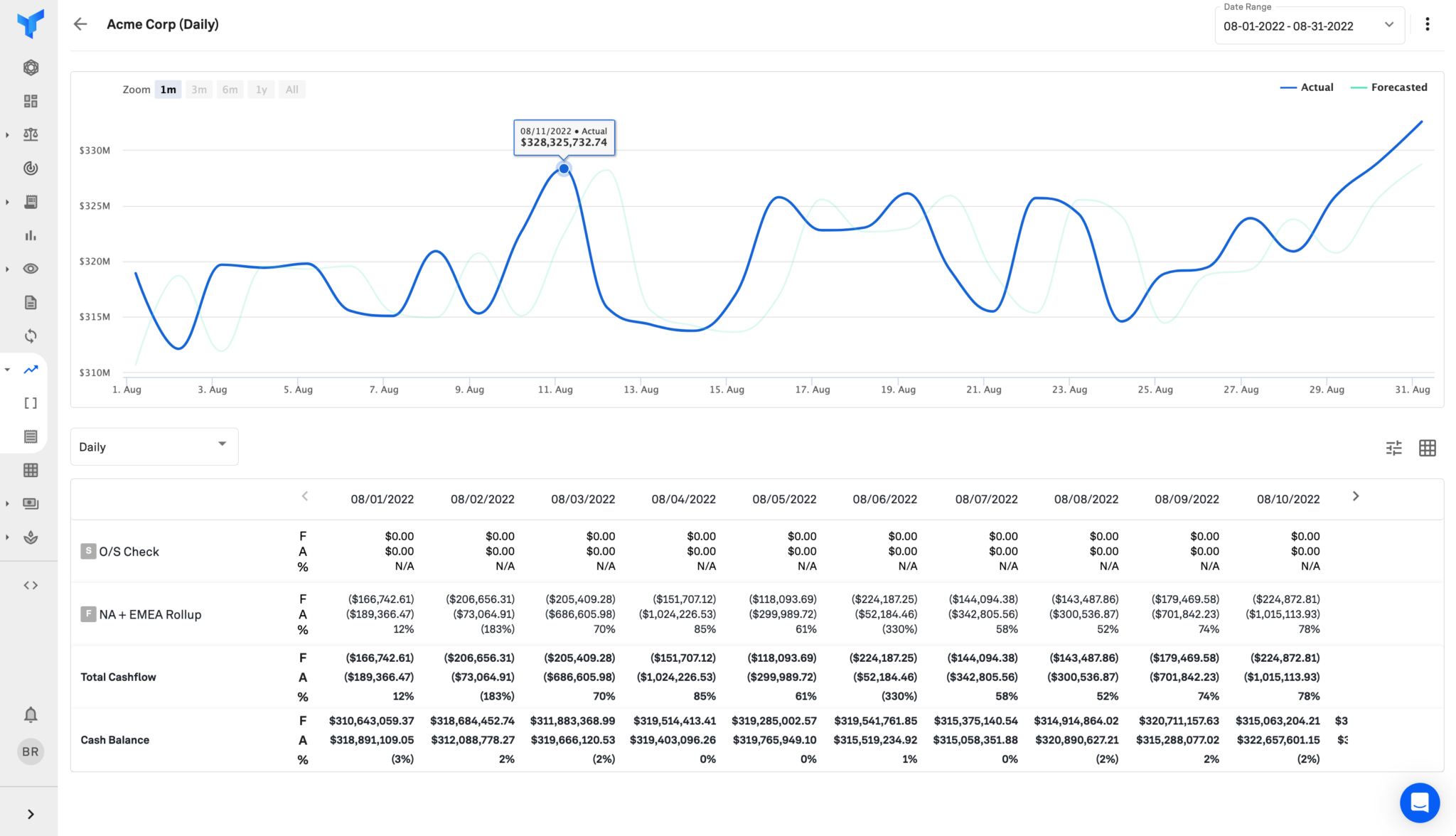
Task: Open the notifications bell icon
Action: click(x=31, y=714)
